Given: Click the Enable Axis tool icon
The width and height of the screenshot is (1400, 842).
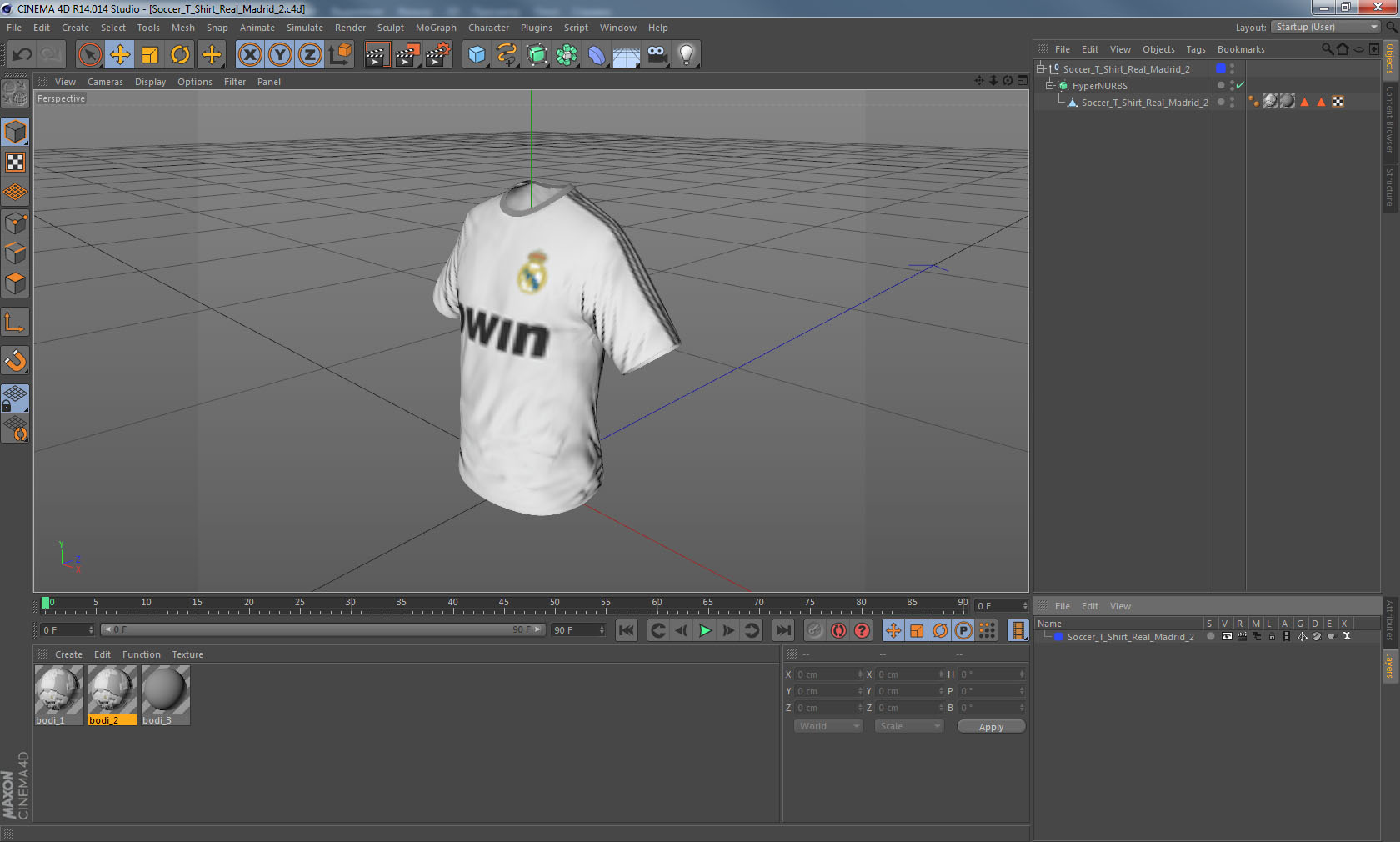Looking at the screenshot, I should 16,322.
